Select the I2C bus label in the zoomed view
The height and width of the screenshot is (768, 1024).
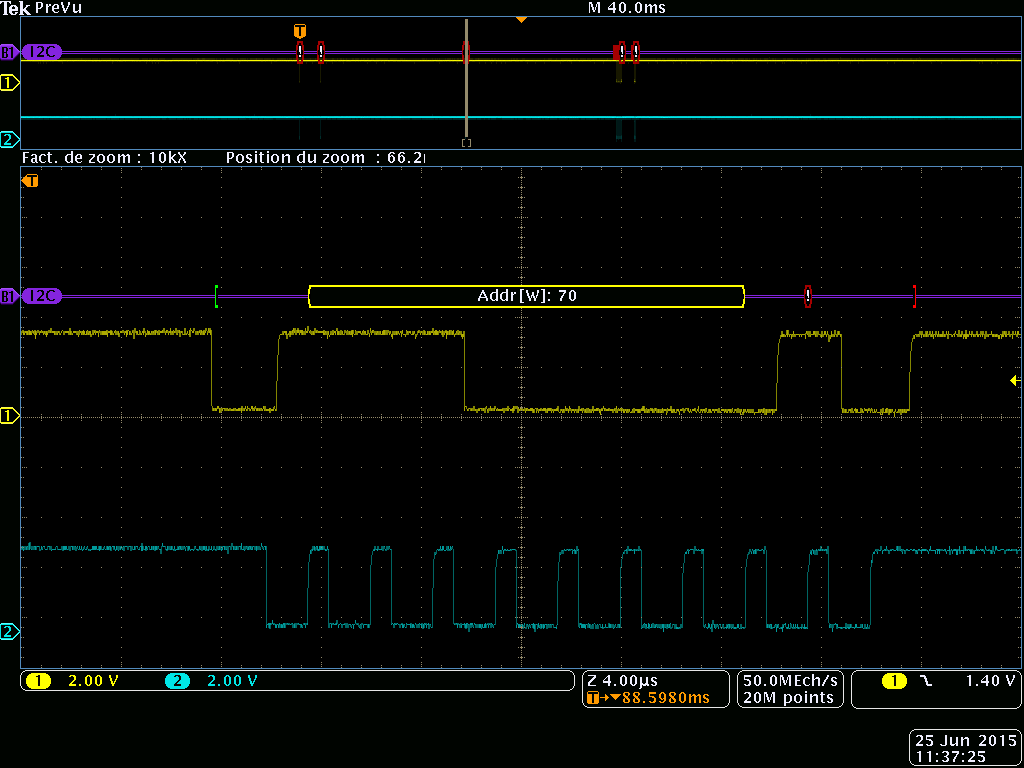tap(42, 296)
